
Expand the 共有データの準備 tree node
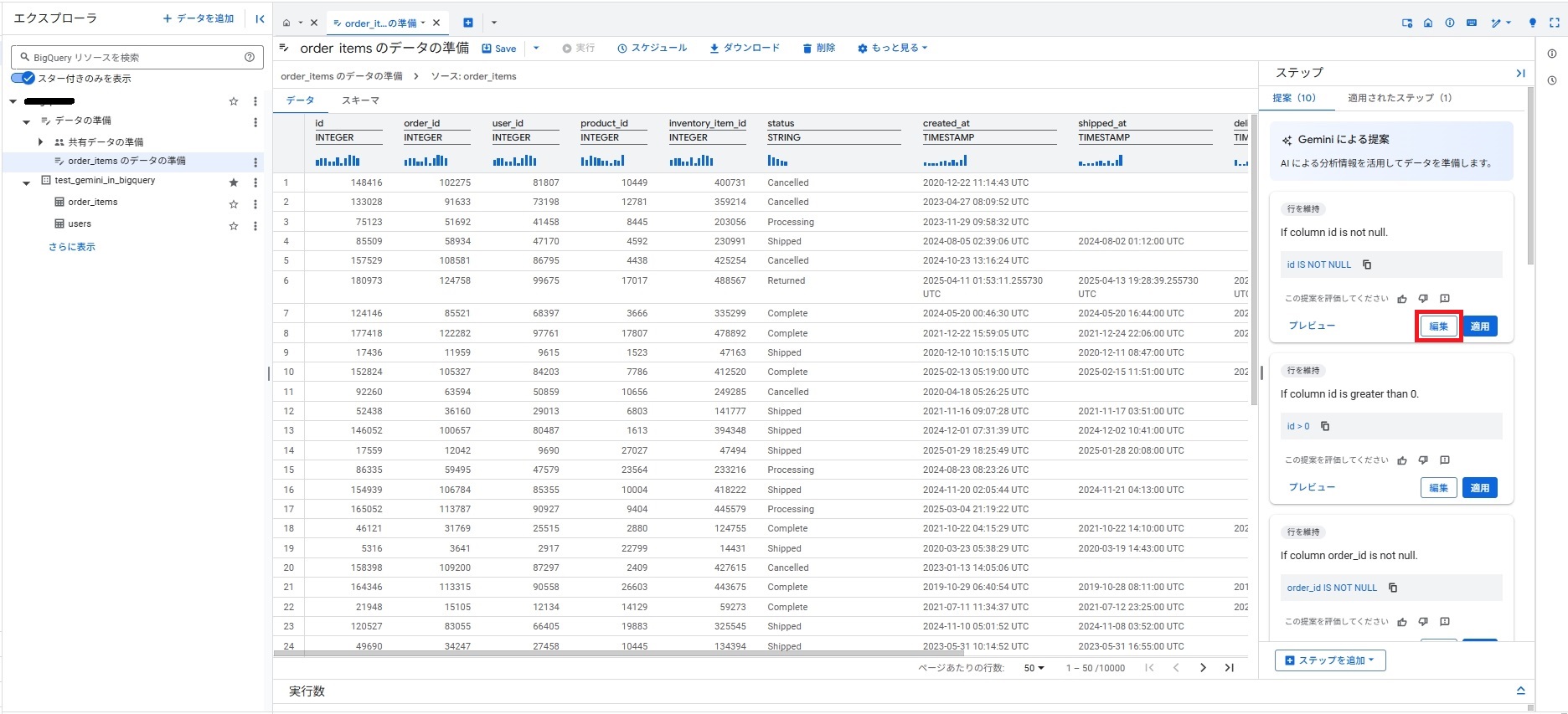tap(40, 142)
